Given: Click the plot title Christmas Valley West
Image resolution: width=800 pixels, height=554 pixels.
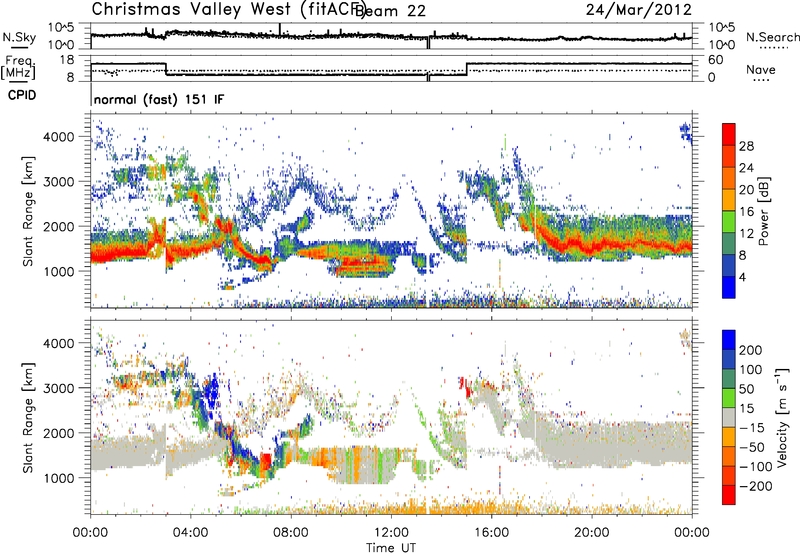Looking at the screenshot, I should point(193,9).
